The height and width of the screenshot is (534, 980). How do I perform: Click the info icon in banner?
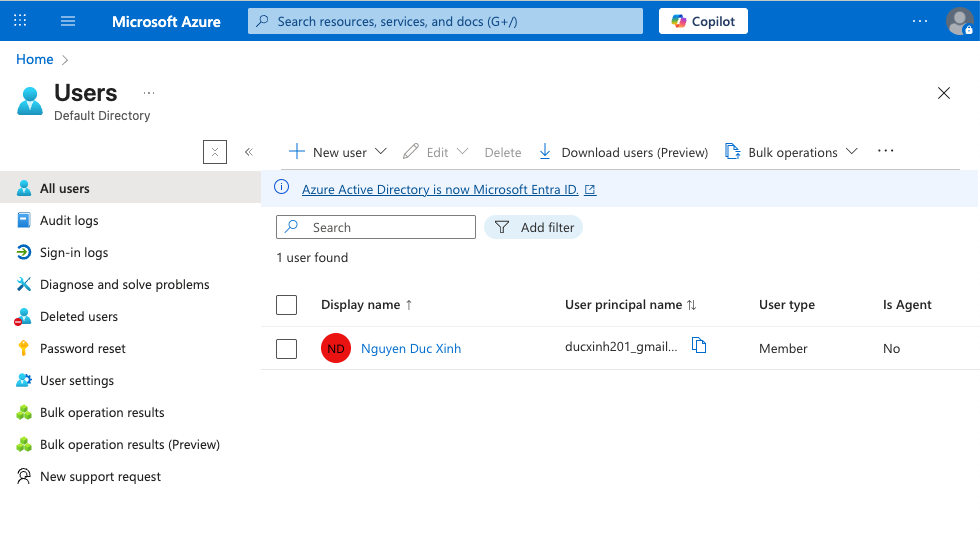tap(282, 187)
